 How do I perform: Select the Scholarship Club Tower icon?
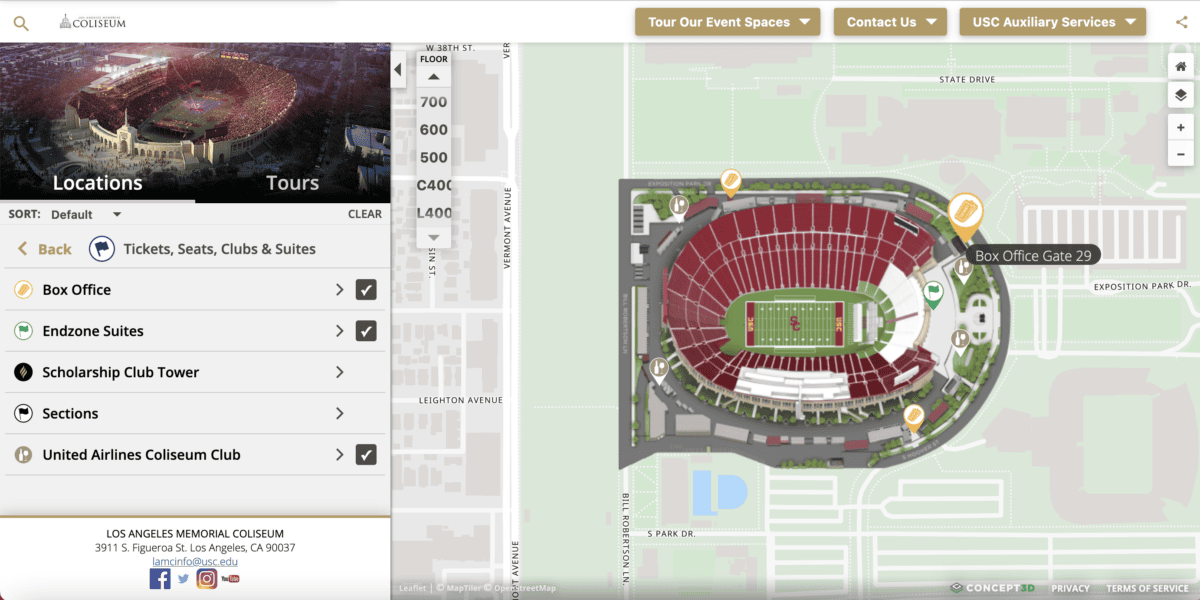click(x=22, y=371)
